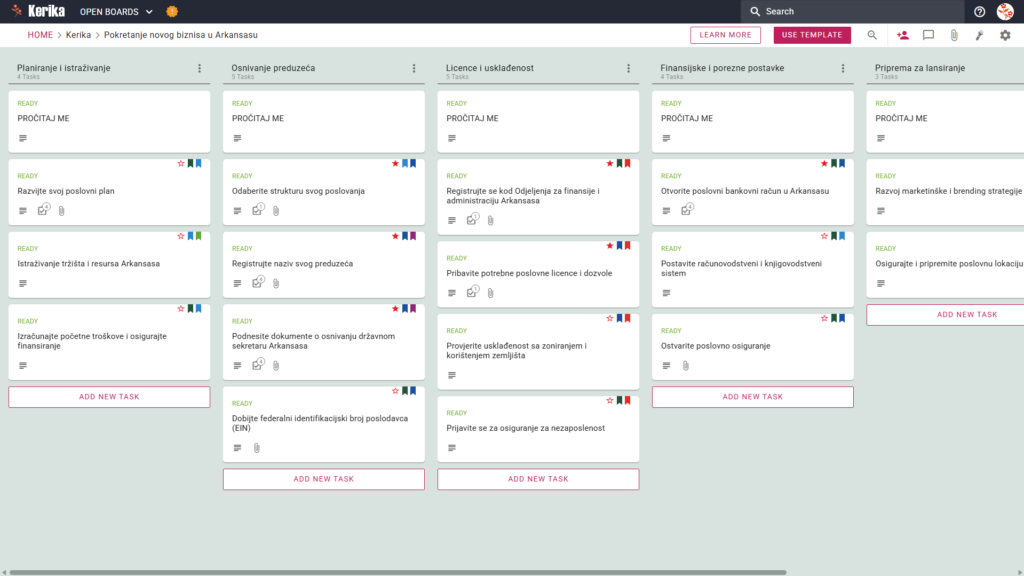
Task: Open the highlight pin icon in toolbar
Action: 980,35
